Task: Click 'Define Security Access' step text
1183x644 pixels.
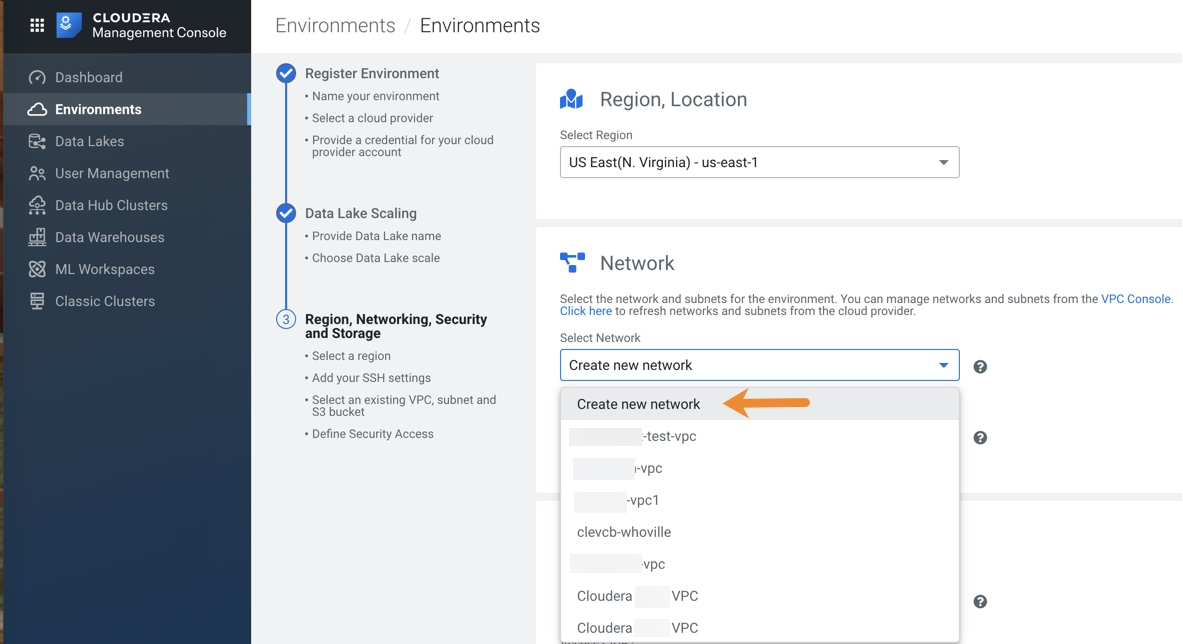Action: [x=373, y=434]
